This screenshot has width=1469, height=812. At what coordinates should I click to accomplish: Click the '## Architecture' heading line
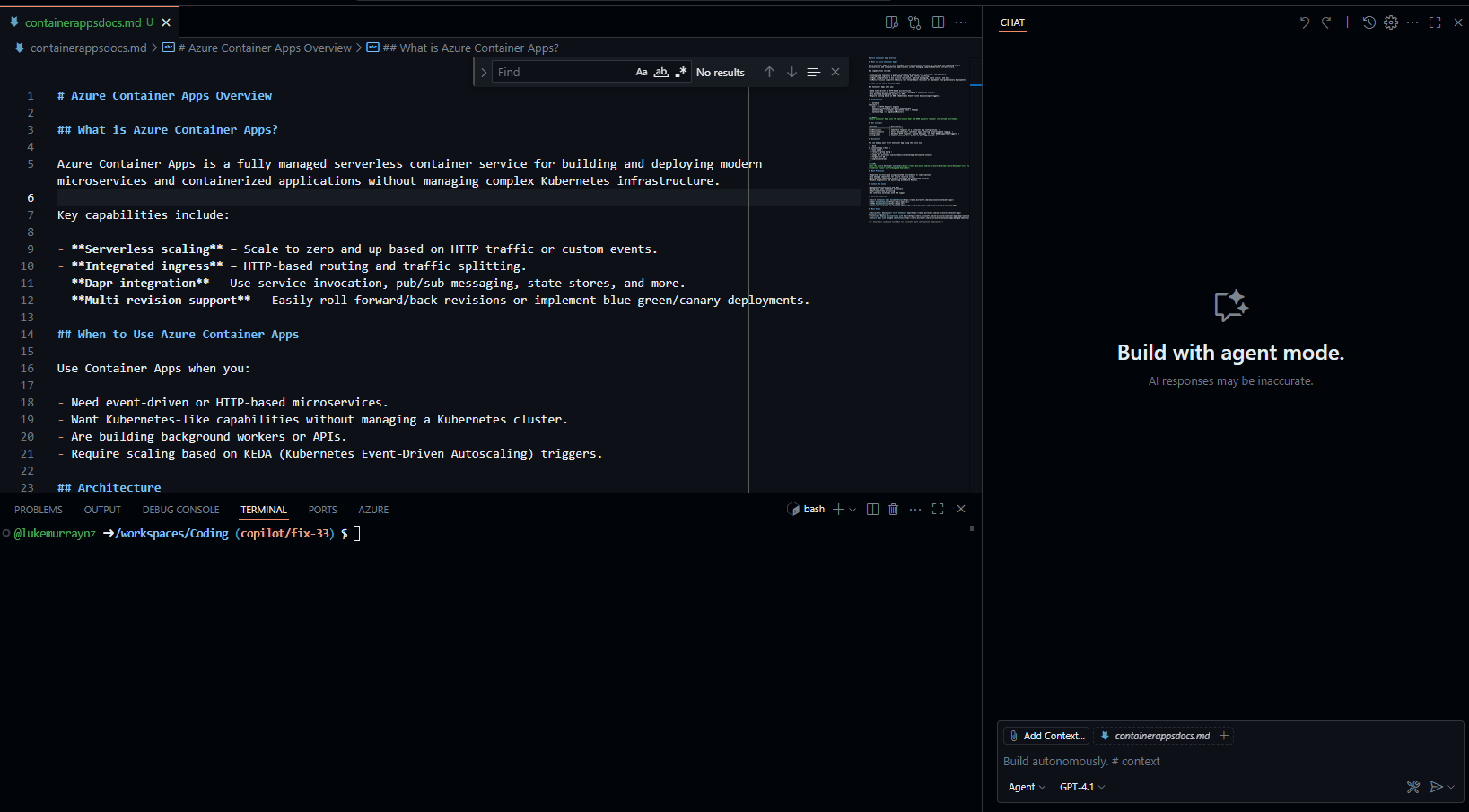(109, 487)
